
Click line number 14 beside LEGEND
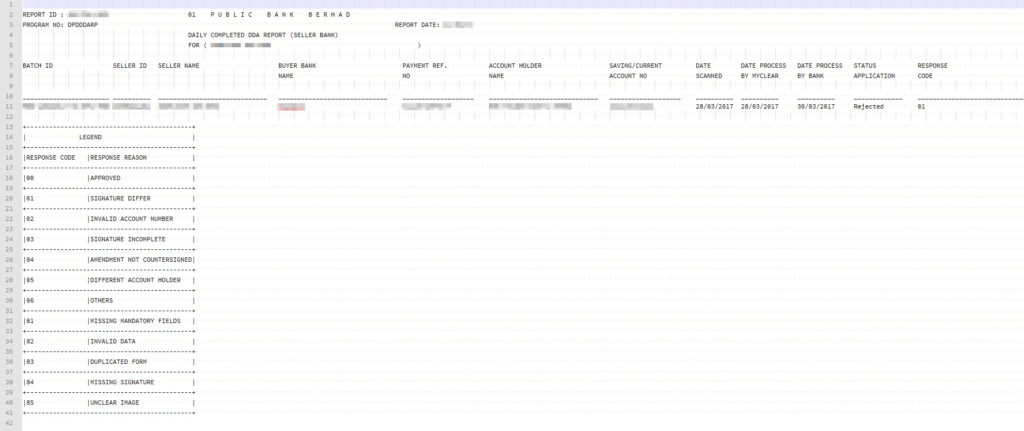(x=9, y=137)
